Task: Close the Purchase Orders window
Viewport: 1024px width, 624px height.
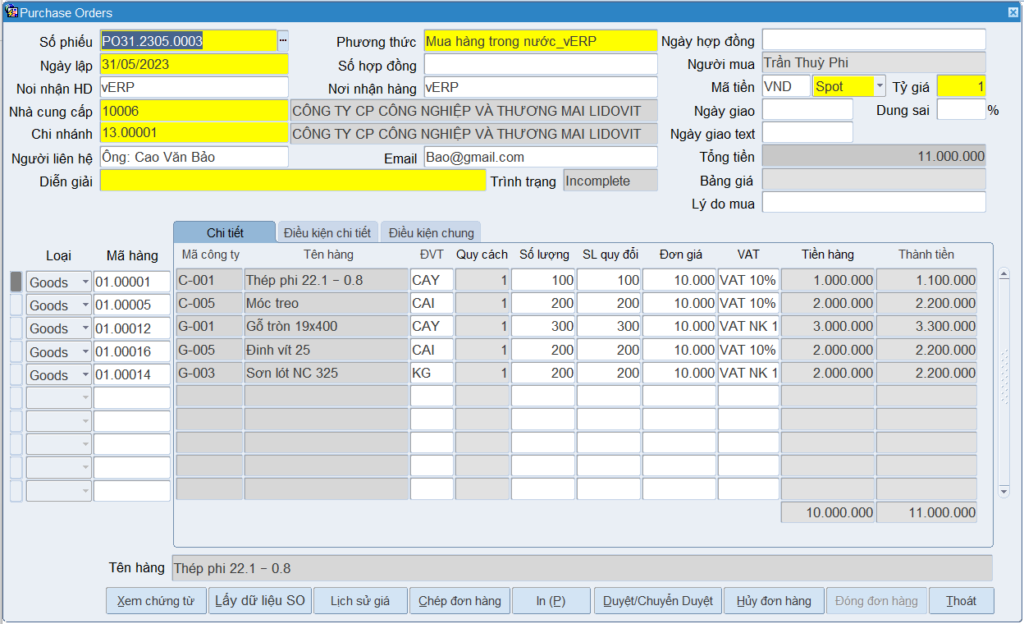Action: coord(1013,12)
